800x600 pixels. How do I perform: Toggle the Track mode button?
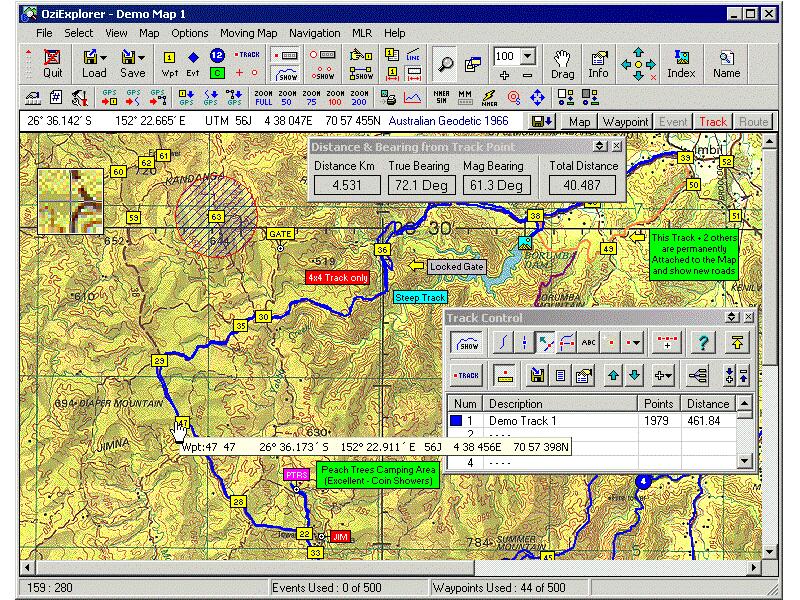click(712, 122)
